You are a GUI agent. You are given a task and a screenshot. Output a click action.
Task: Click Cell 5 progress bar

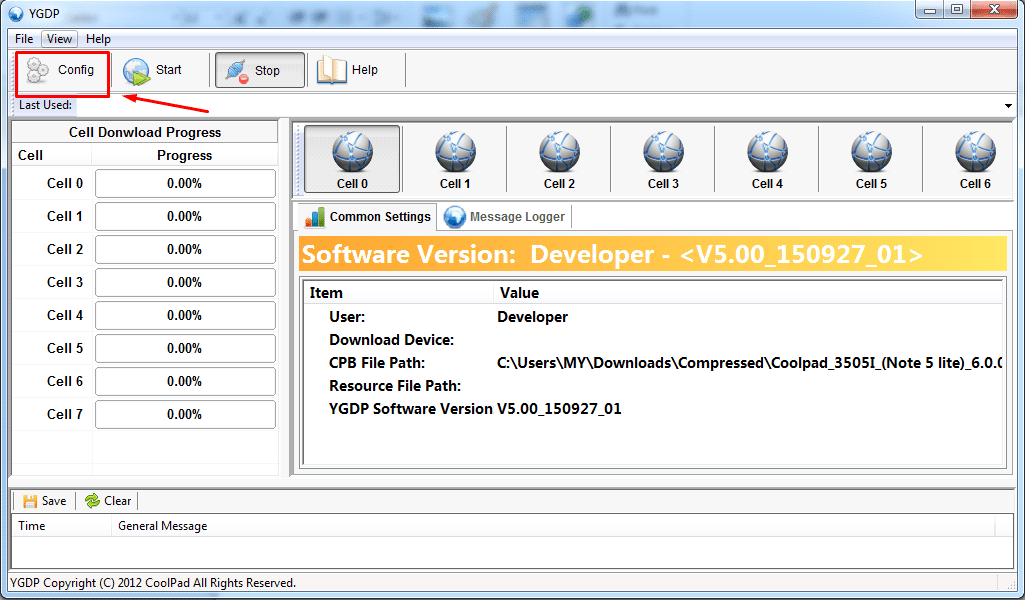pos(185,348)
